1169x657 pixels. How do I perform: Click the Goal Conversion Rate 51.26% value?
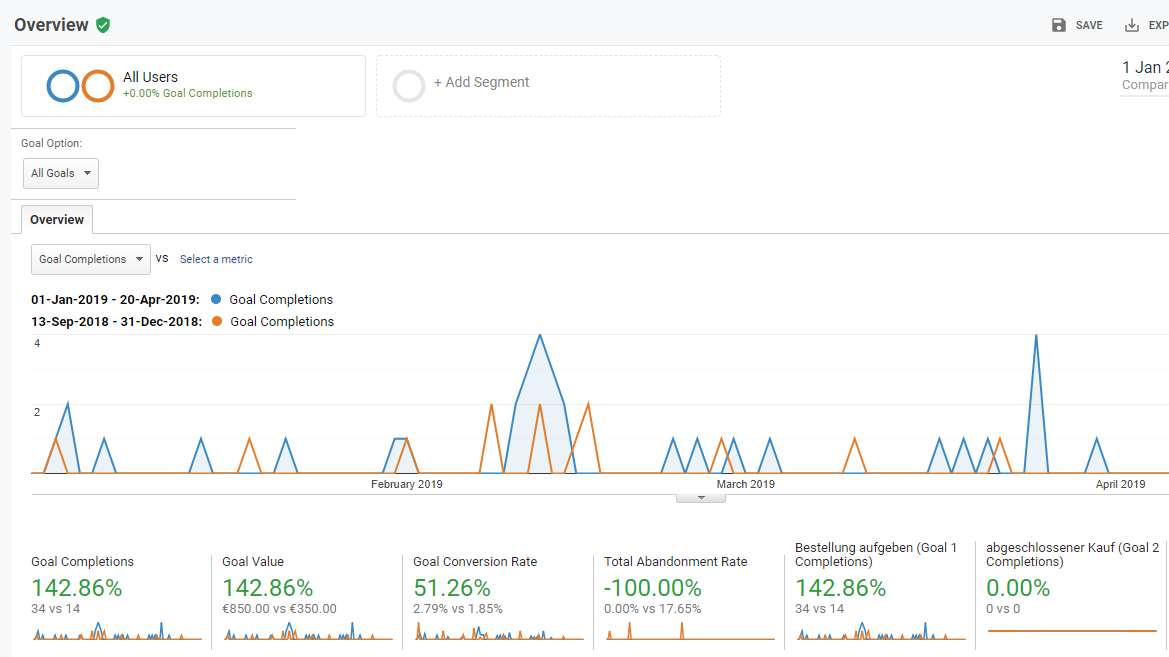[452, 588]
